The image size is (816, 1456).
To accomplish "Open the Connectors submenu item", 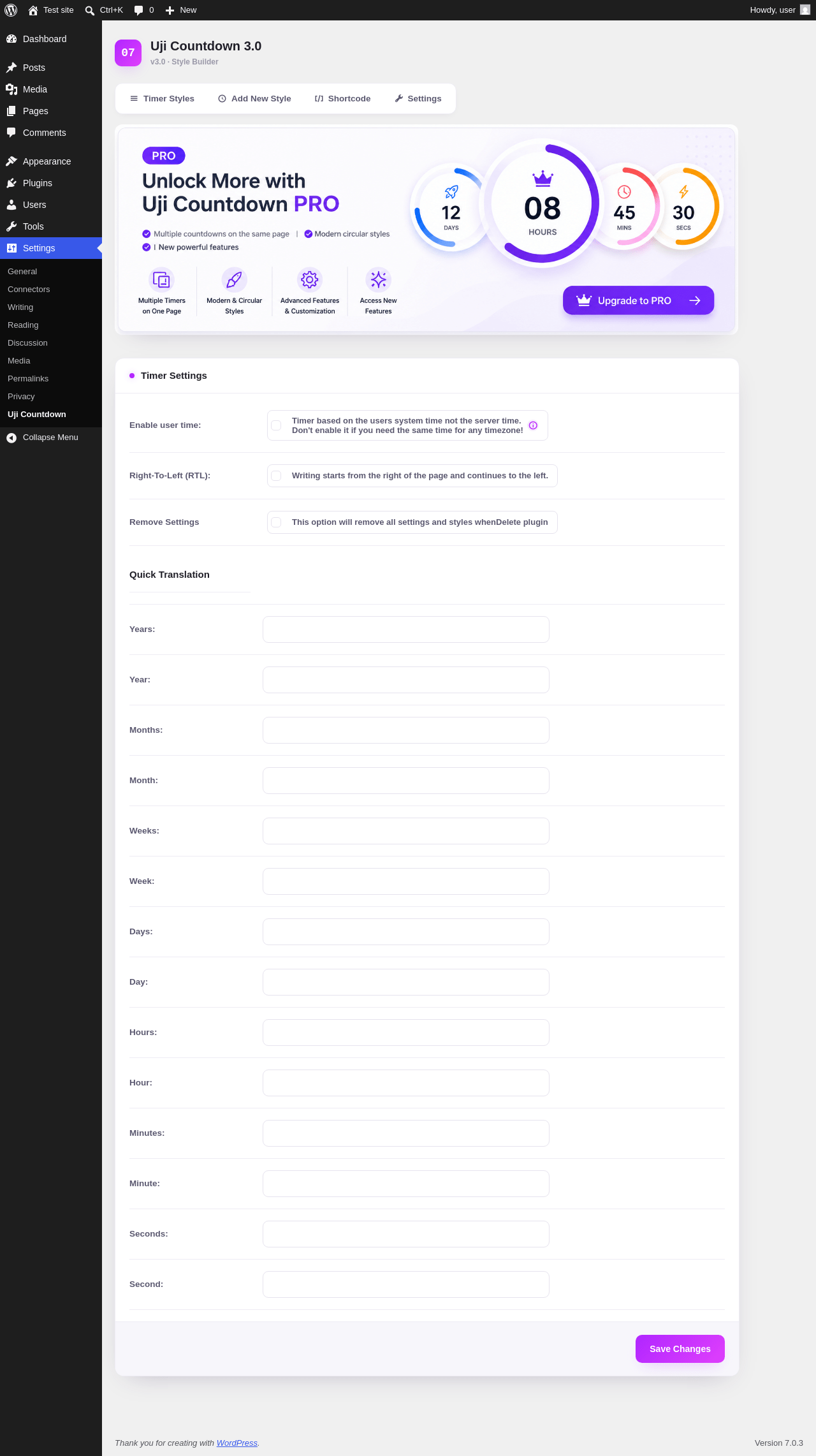I will [x=29, y=290].
